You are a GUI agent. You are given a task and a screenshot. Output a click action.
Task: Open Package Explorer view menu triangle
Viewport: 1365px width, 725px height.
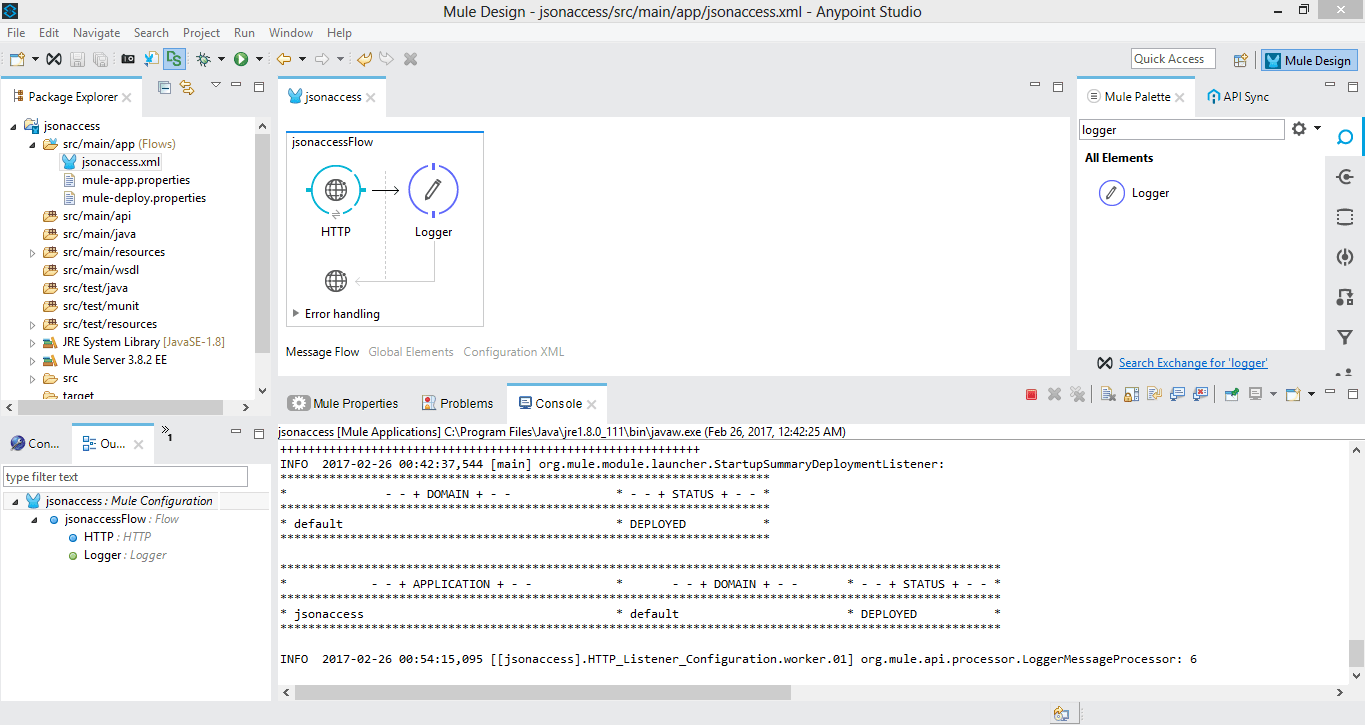215,86
